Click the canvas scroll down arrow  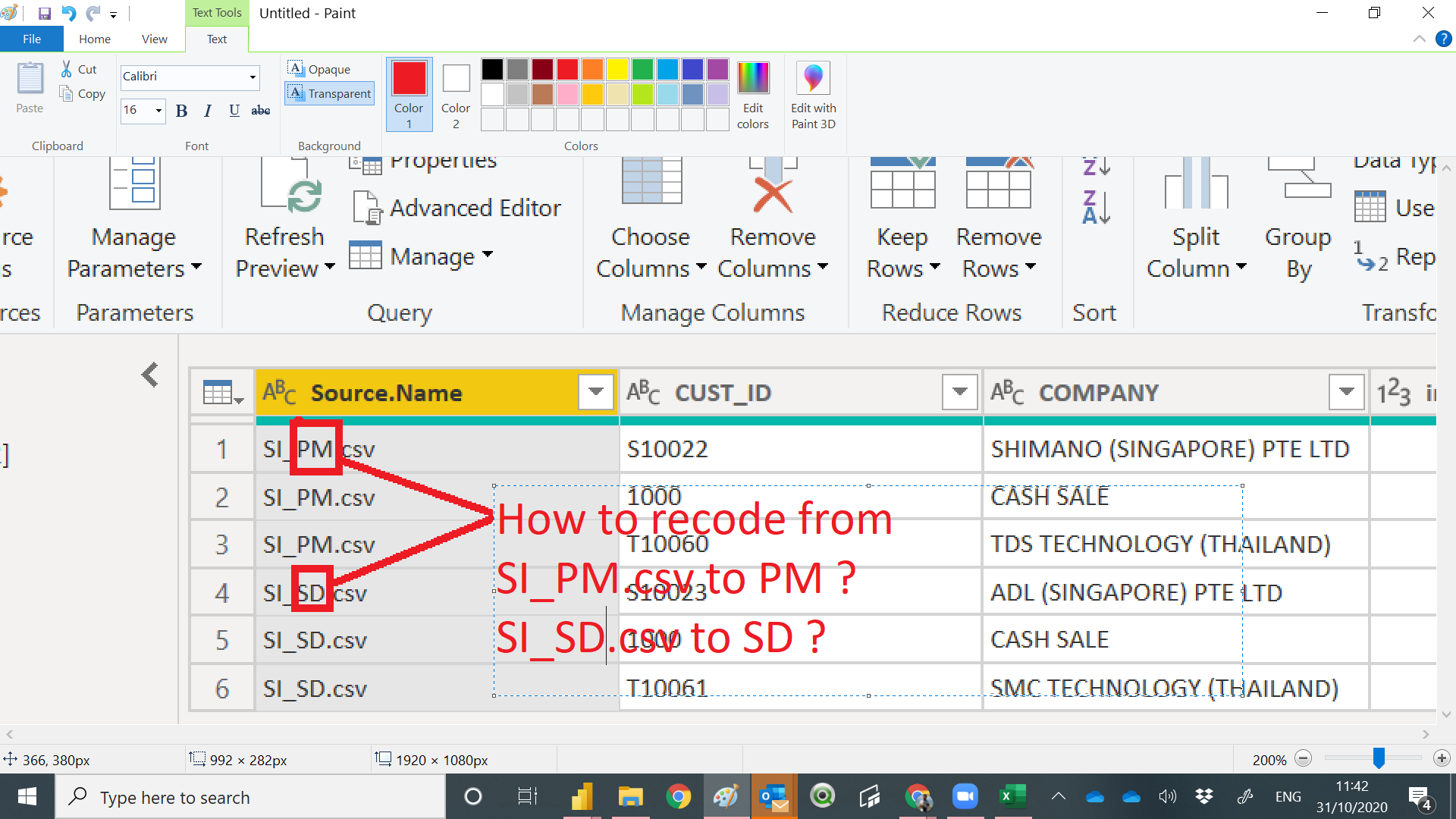tap(1446, 714)
